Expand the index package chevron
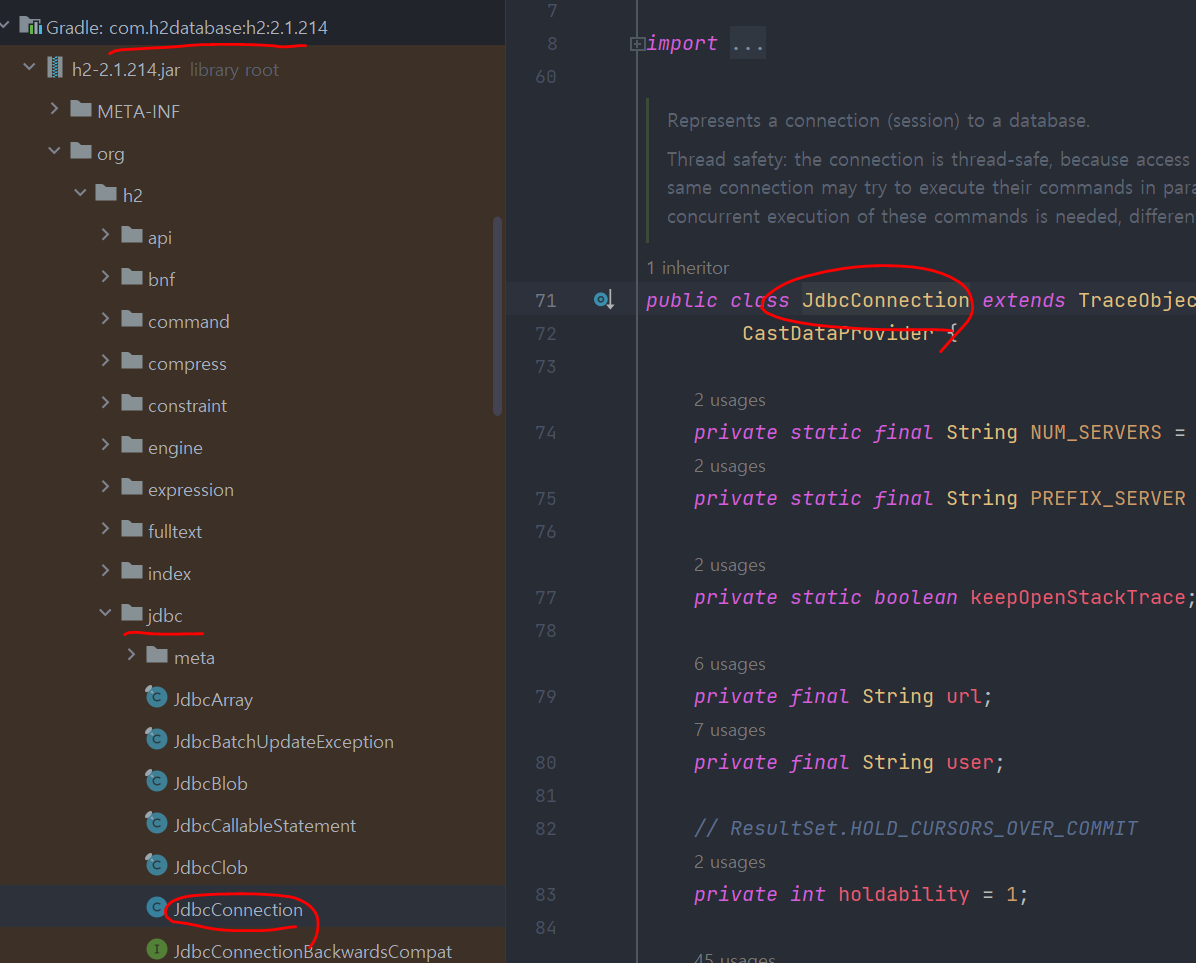Image resolution: width=1196 pixels, height=963 pixels. point(105,570)
